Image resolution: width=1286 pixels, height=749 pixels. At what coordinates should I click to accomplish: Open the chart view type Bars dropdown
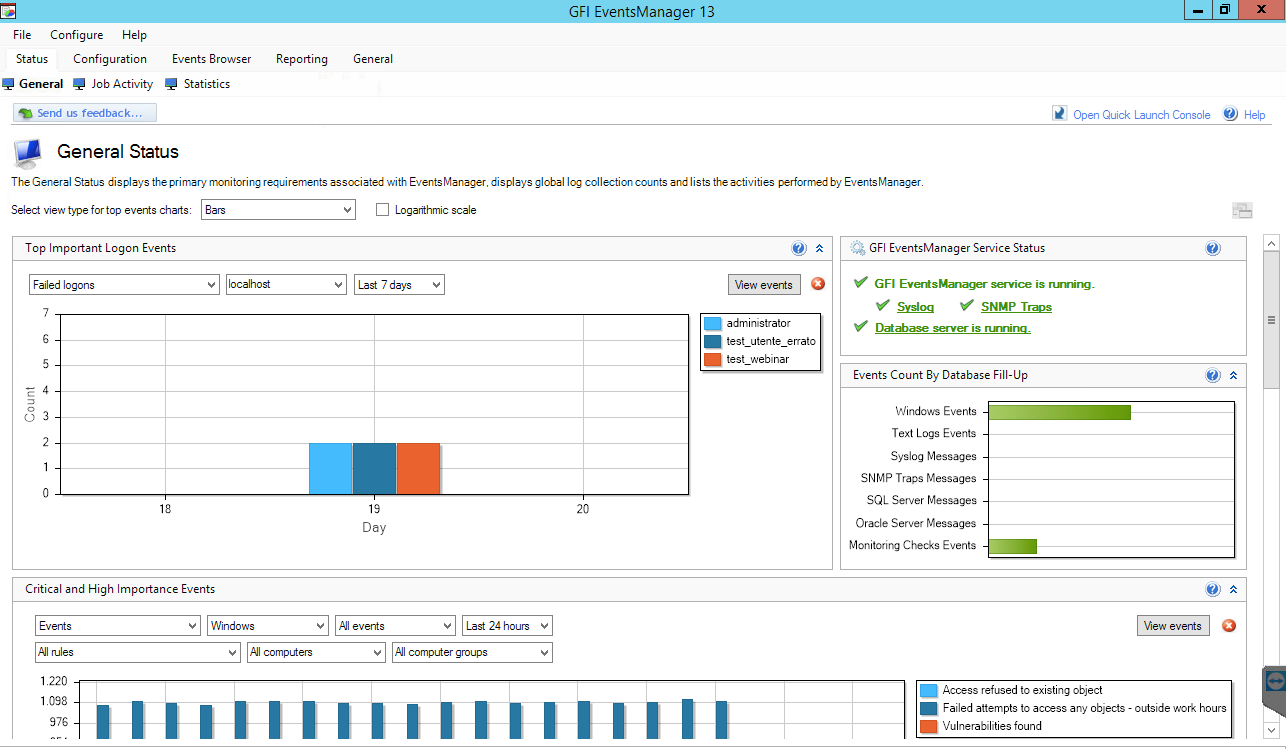278,210
